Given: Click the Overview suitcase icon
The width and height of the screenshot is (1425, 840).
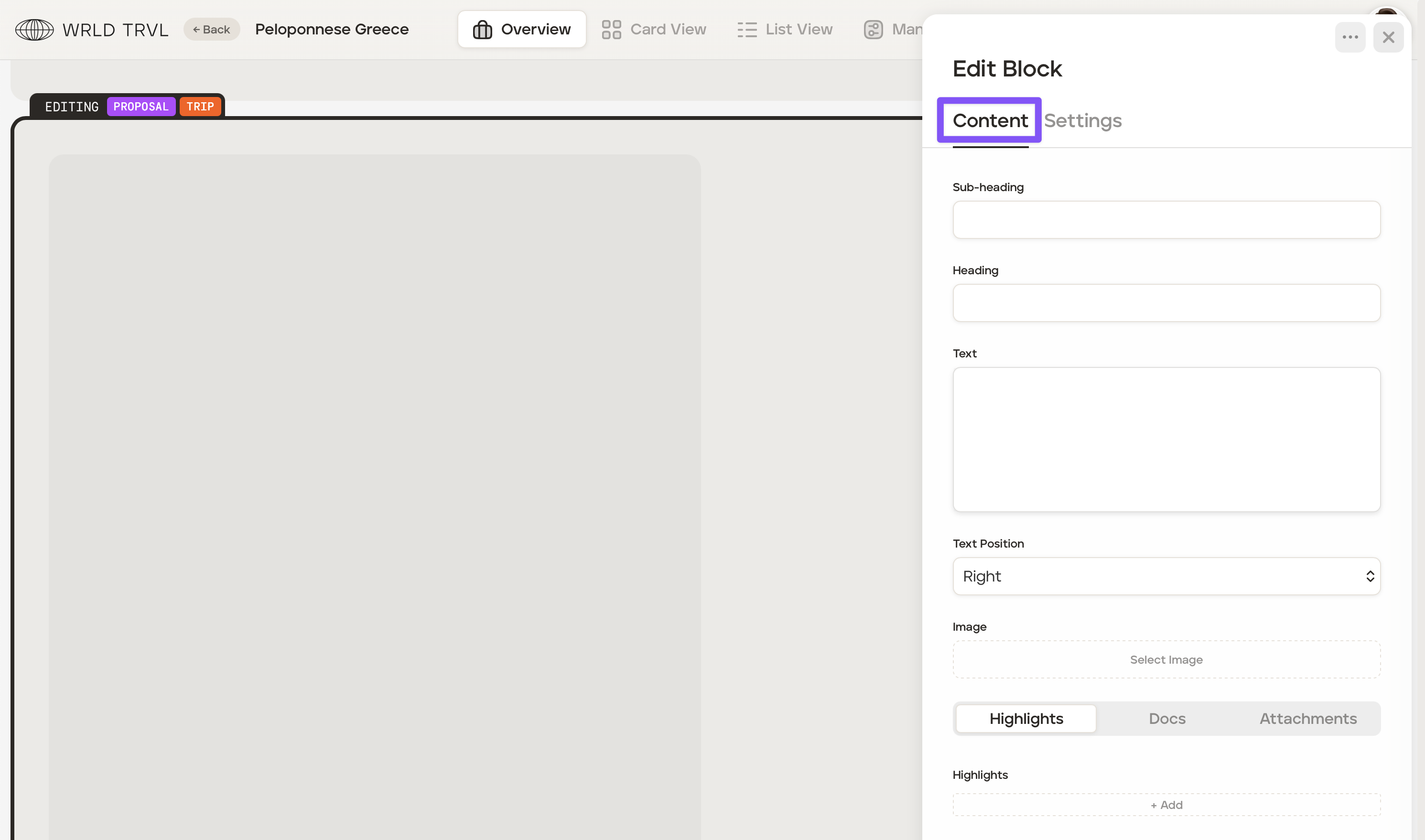Looking at the screenshot, I should [x=482, y=30].
